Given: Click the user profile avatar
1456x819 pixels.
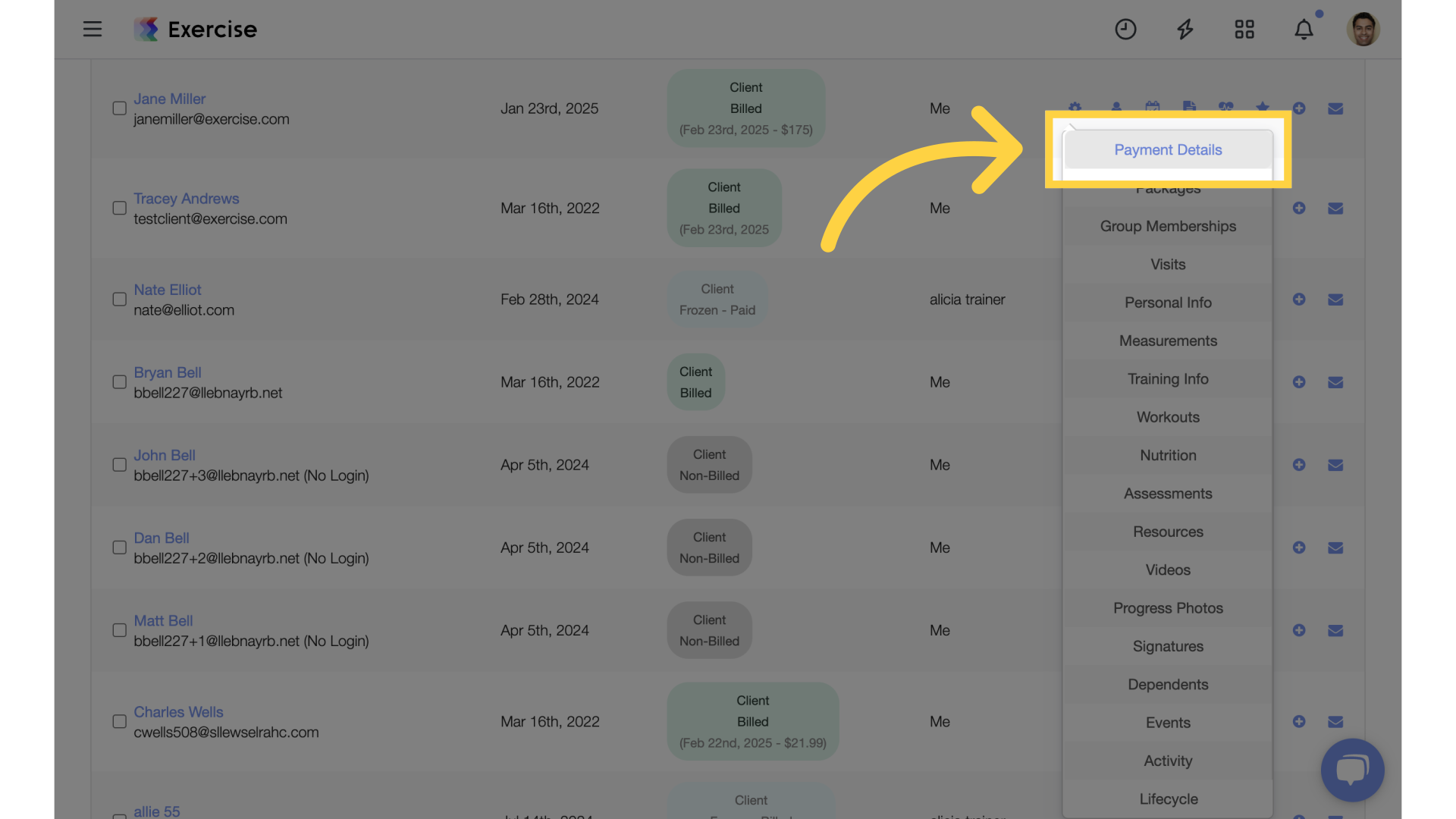Looking at the screenshot, I should point(1363,28).
